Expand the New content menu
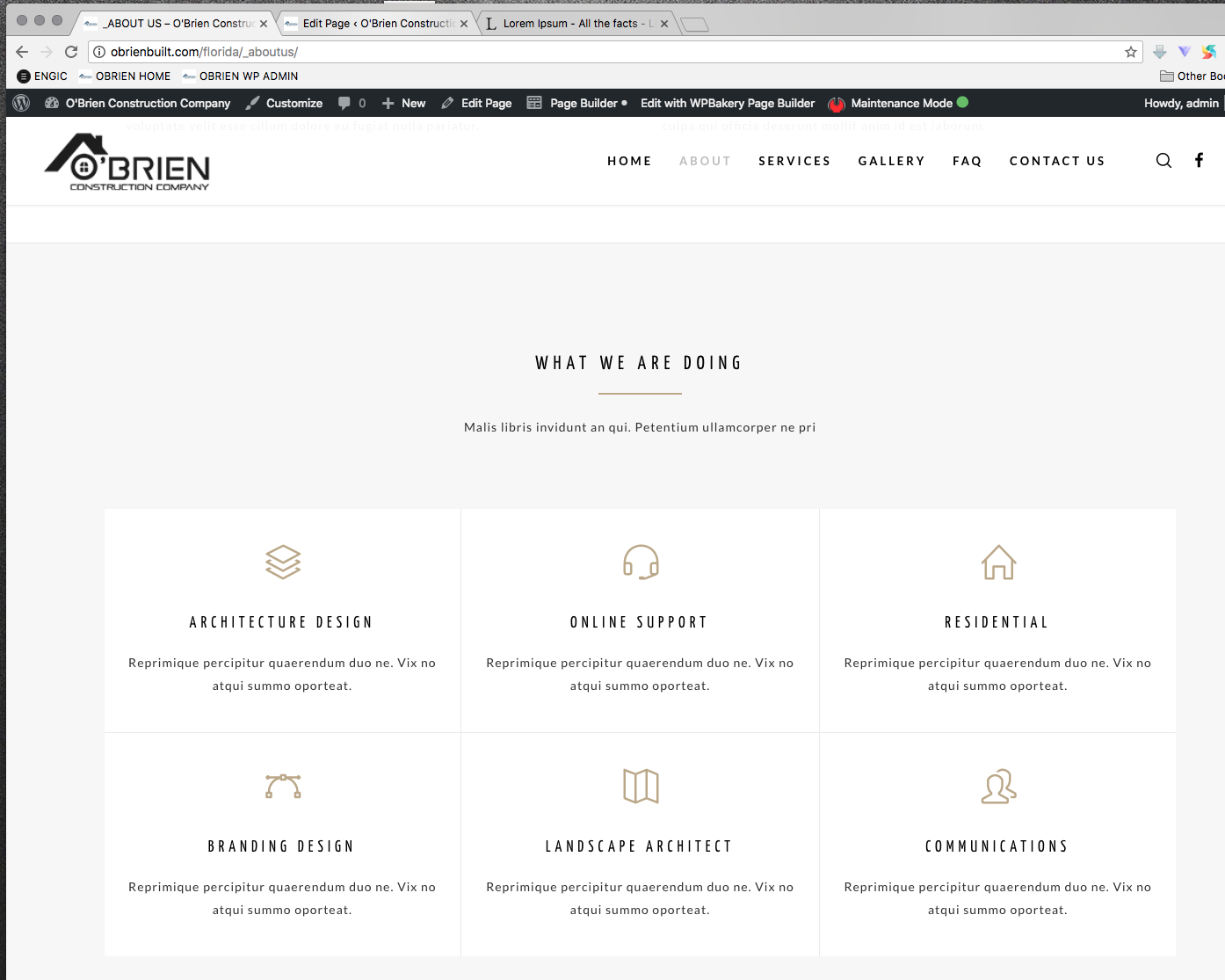This screenshot has width=1225, height=980. [404, 103]
